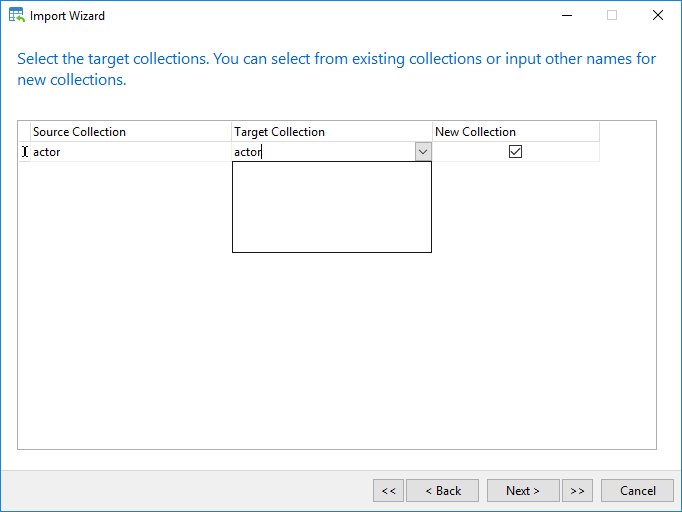
Task: Expand the Target Collection dropdown arrow
Action: (423, 152)
